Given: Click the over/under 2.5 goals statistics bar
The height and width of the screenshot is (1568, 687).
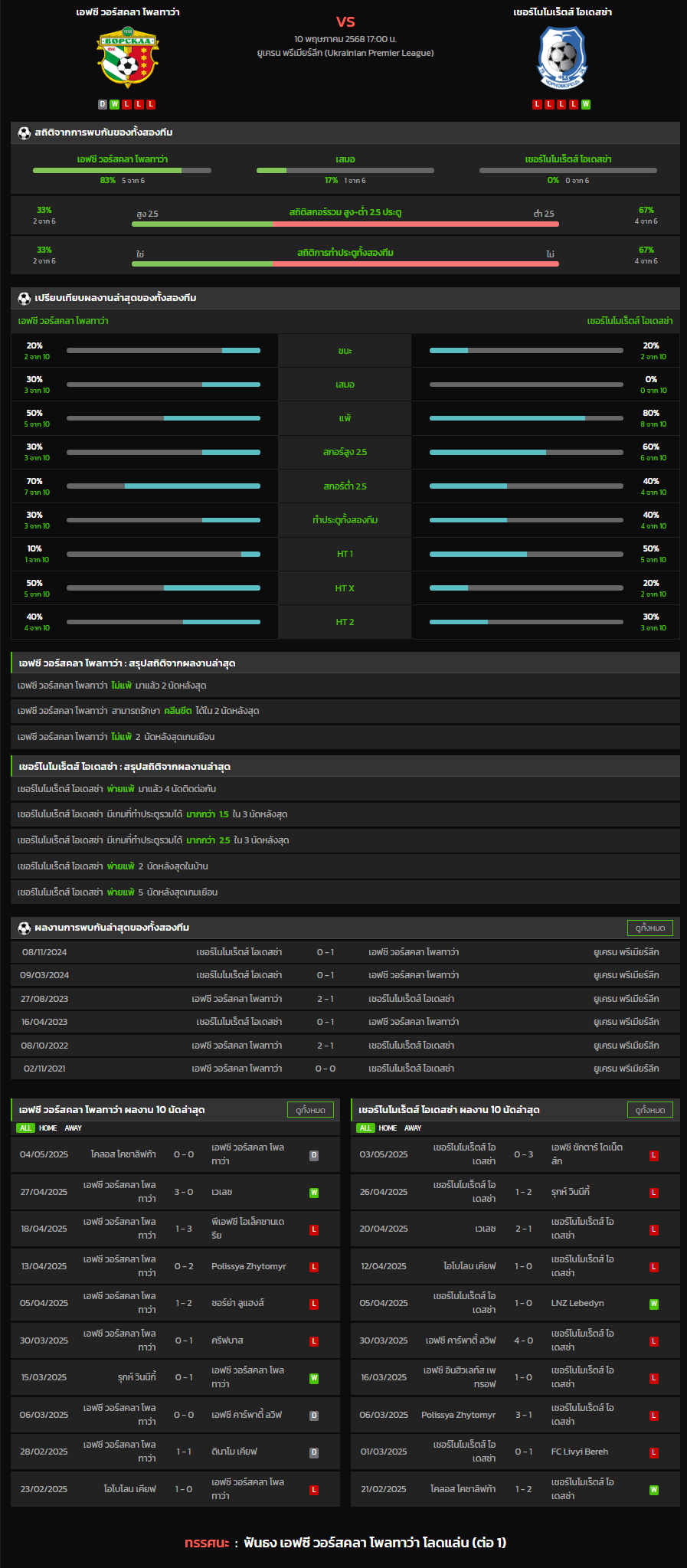Looking at the screenshot, I should click(x=345, y=224).
